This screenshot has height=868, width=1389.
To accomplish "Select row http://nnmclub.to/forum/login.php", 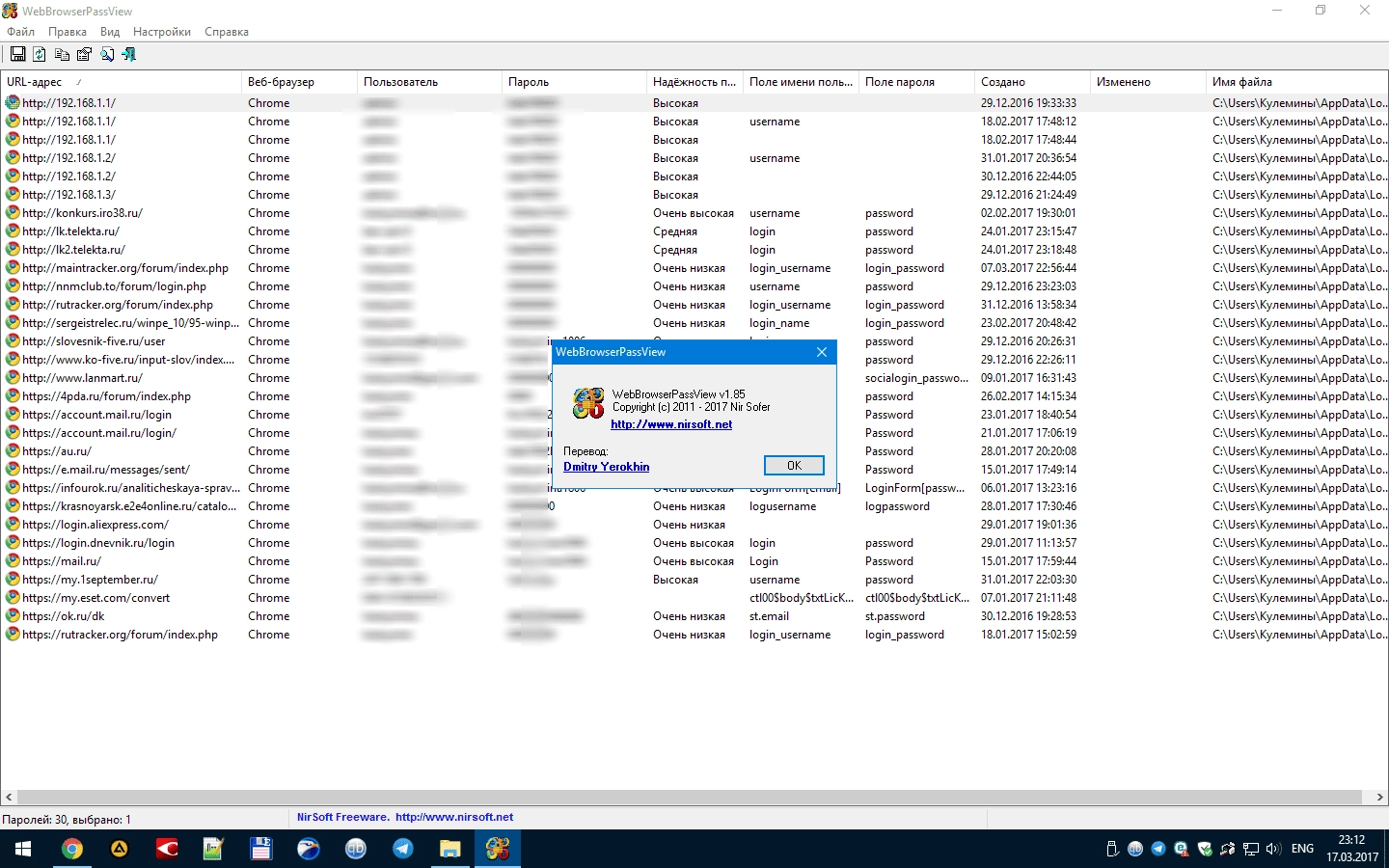I will tap(694, 286).
